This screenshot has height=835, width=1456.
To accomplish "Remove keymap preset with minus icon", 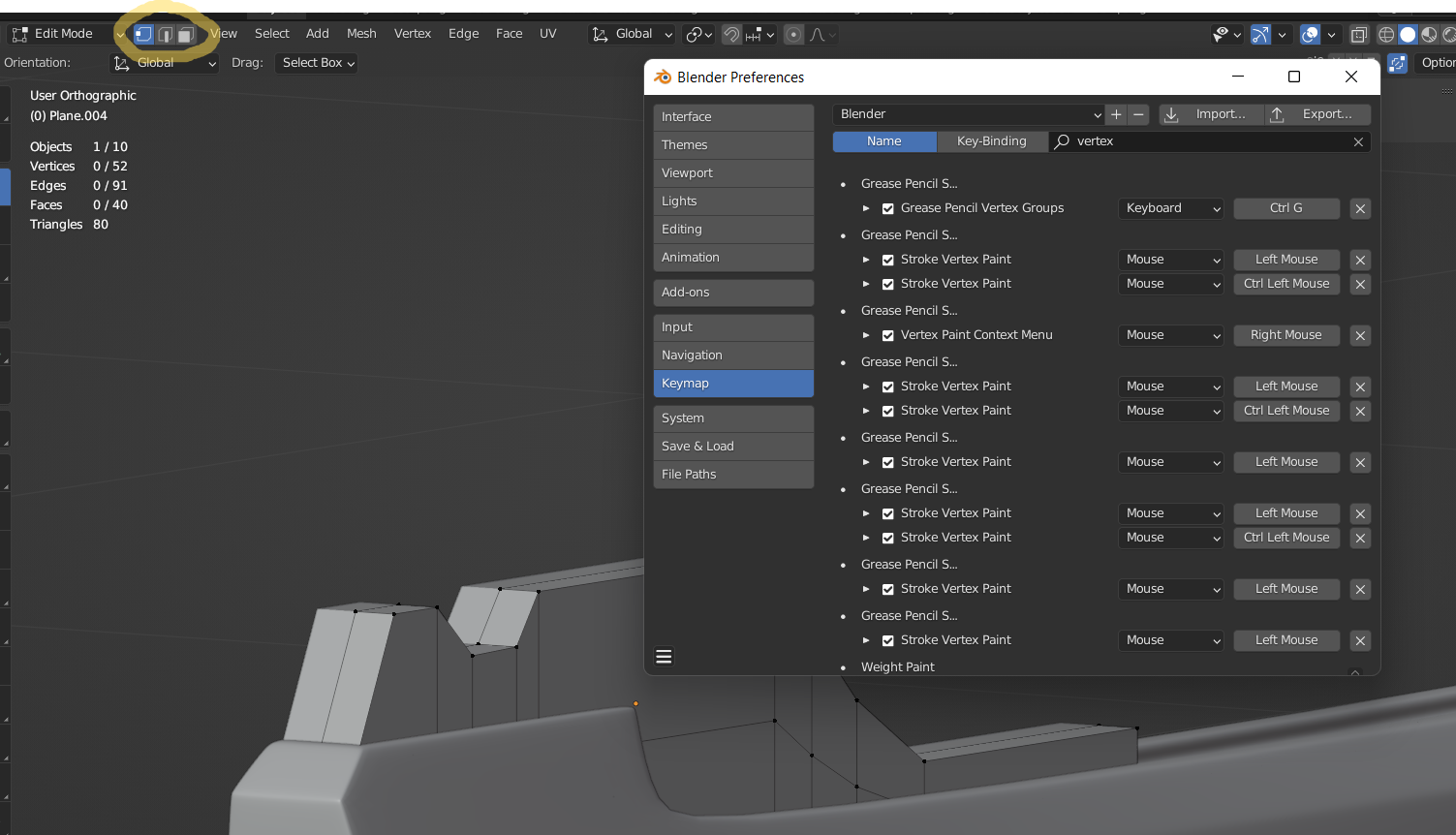I will point(1138,114).
